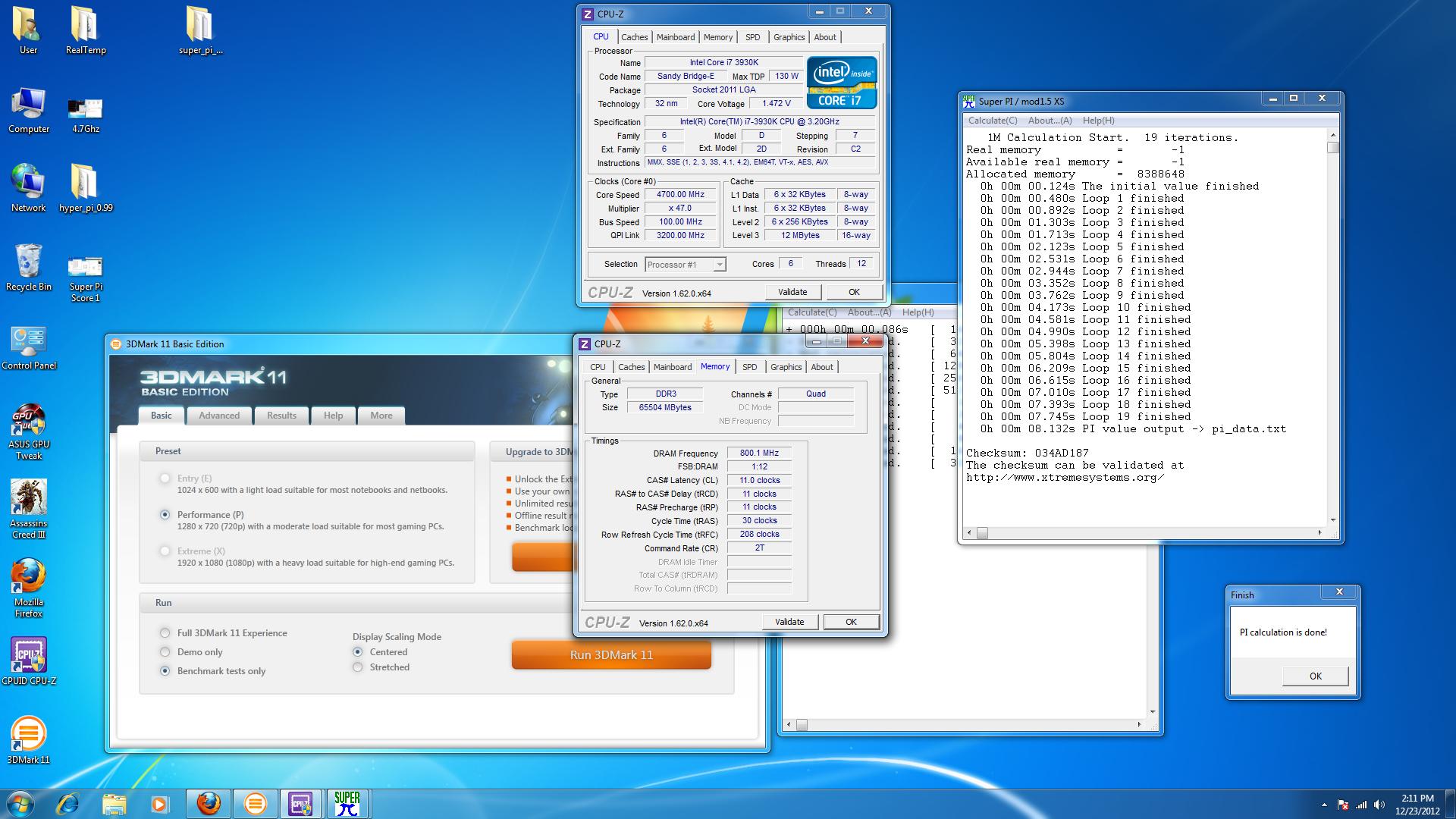Open Graphics tab in memory CPU-Z window
The height and width of the screenshot is (819, 1456).
point(786,367)
